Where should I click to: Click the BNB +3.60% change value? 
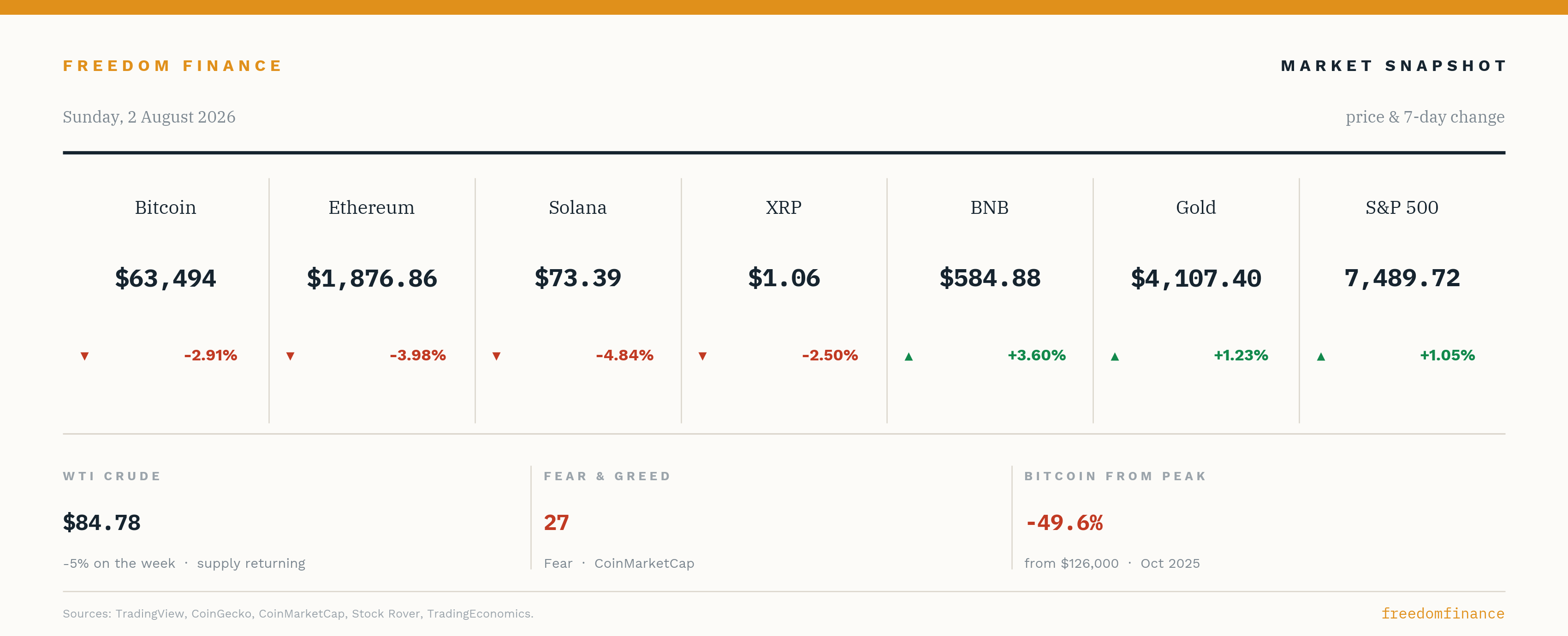[x=1037, y=355]
